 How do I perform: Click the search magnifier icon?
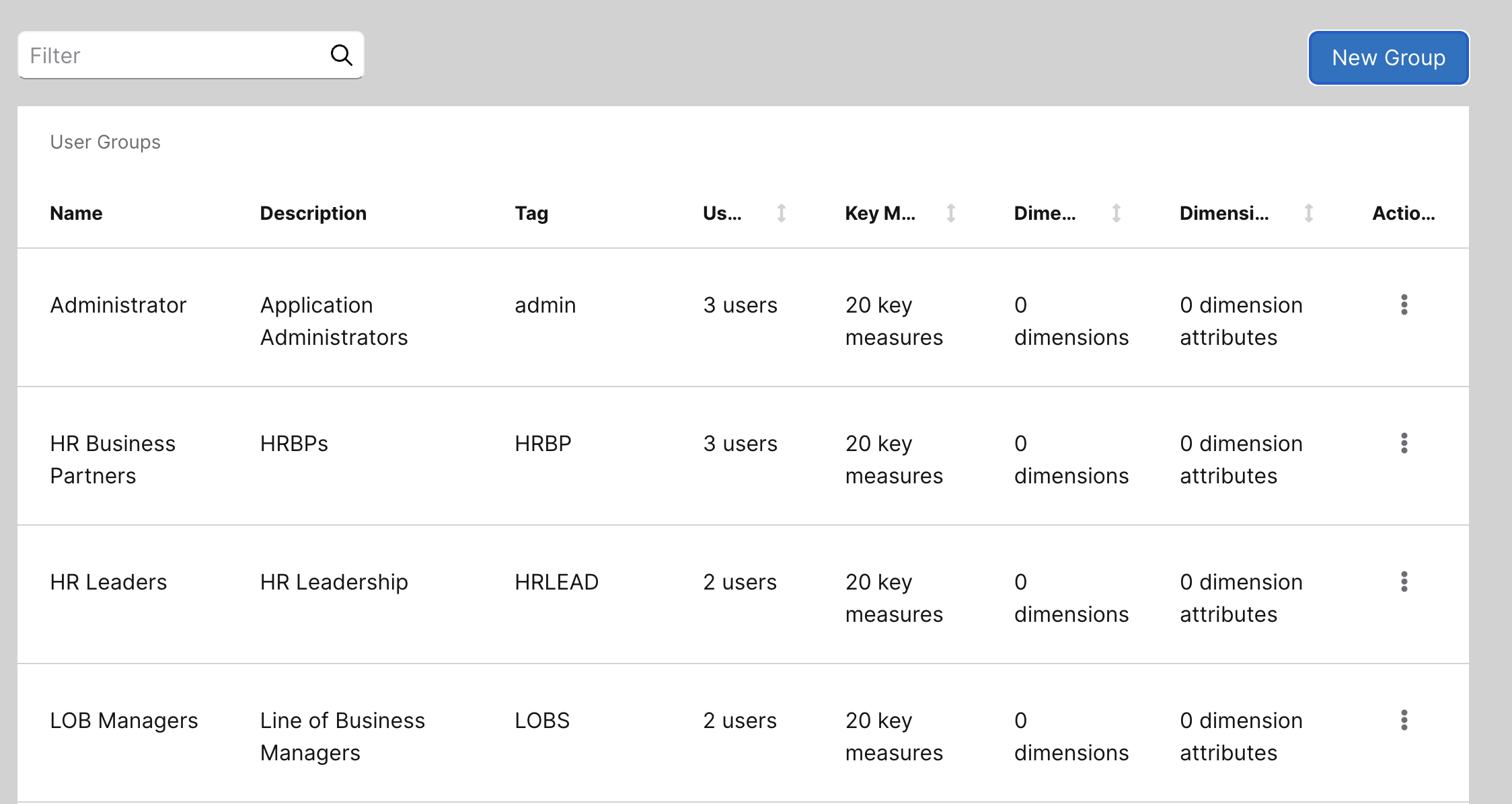pos(341,55)
